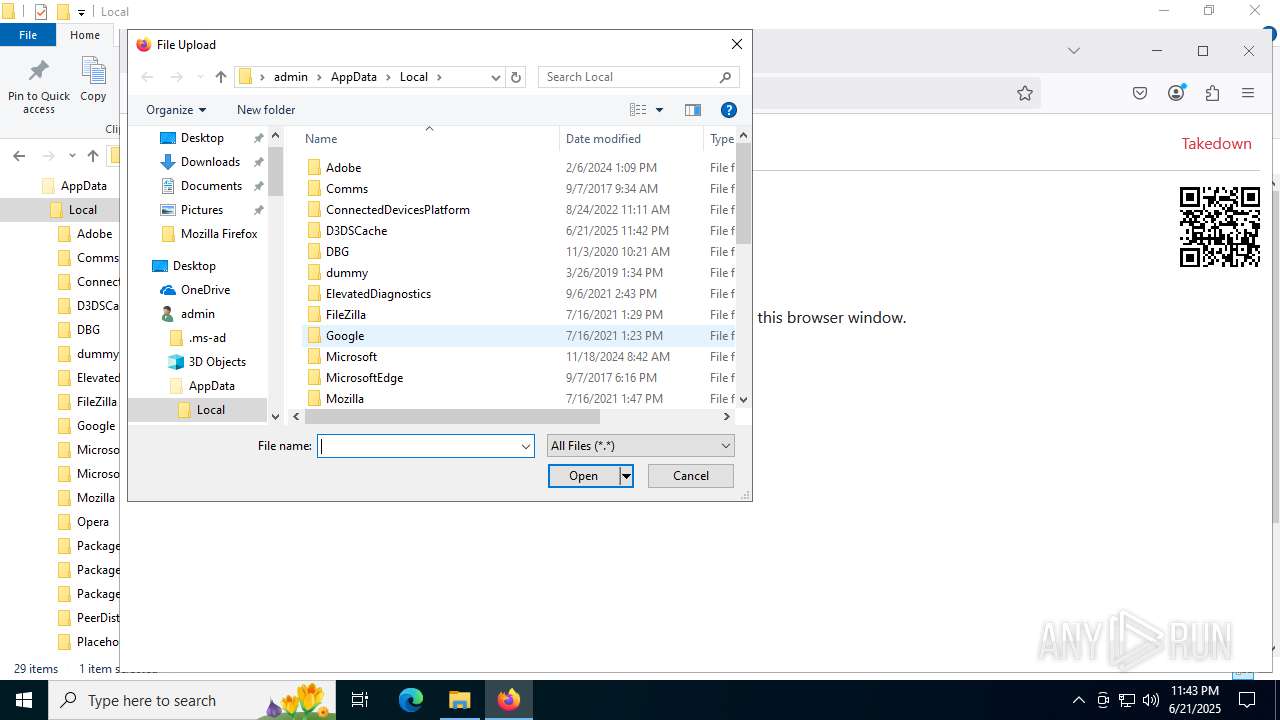Viewport: 1280px width, 720px height.
Task: Open the dialog help question mark
Action: point(729,110)
